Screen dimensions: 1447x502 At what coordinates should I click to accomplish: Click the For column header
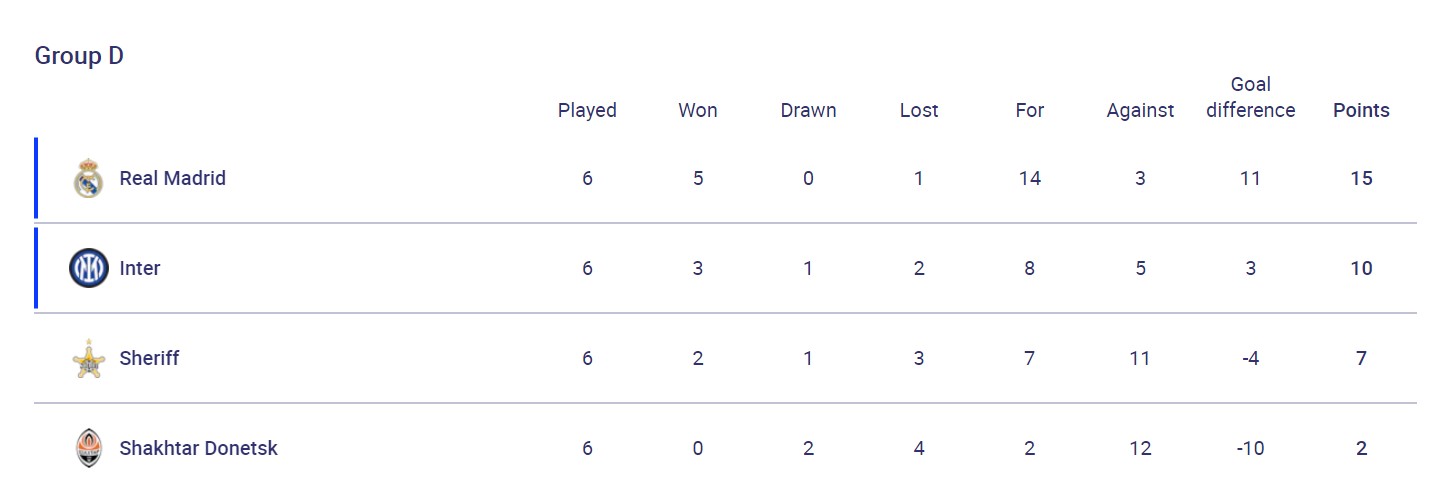point(1029,110)
